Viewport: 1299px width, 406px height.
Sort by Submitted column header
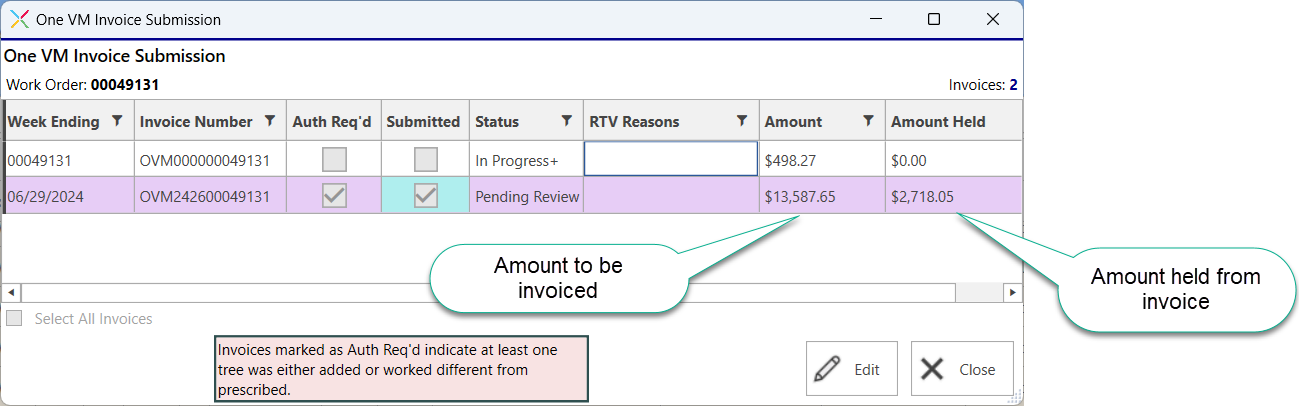coord(423,122)
